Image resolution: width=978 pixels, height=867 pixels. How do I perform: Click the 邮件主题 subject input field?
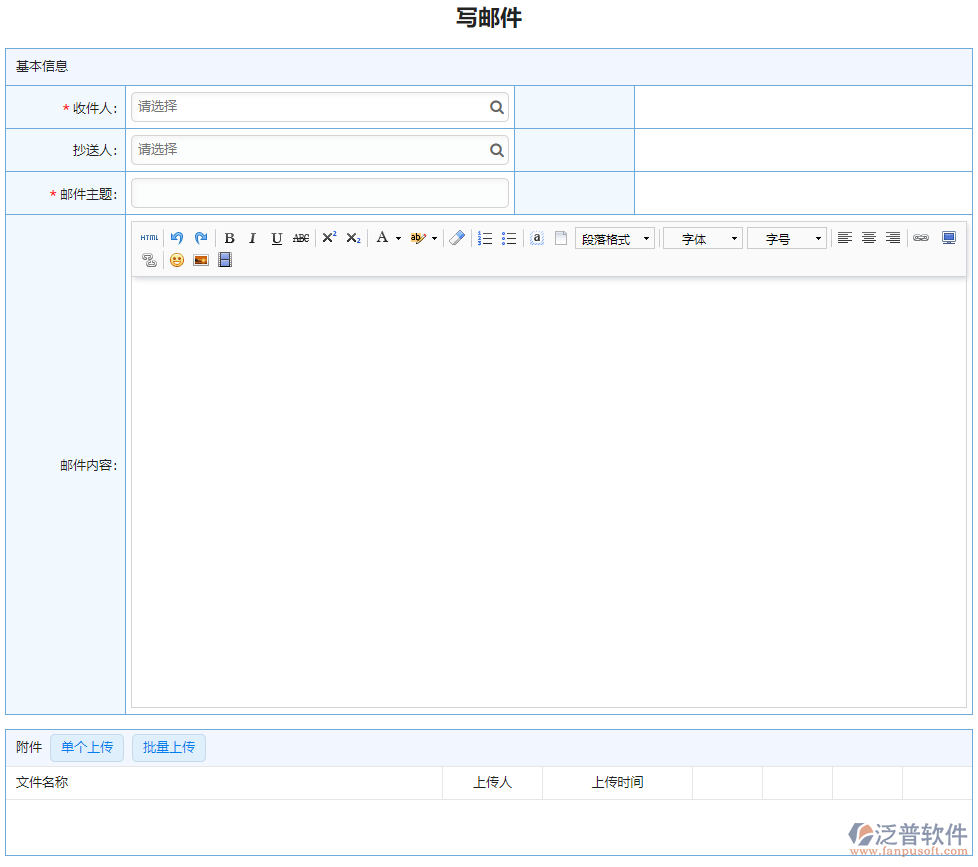coord(320,192)
